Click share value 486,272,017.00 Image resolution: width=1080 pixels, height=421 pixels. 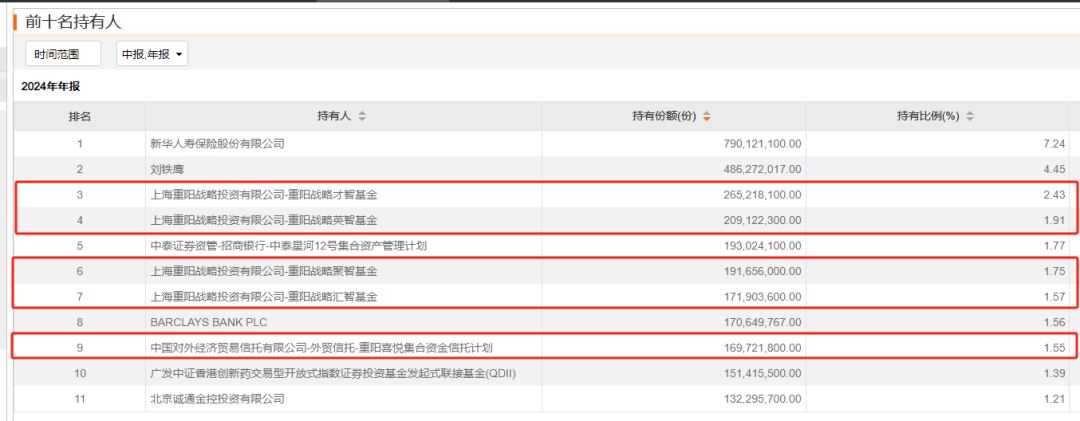click(760, 170)
